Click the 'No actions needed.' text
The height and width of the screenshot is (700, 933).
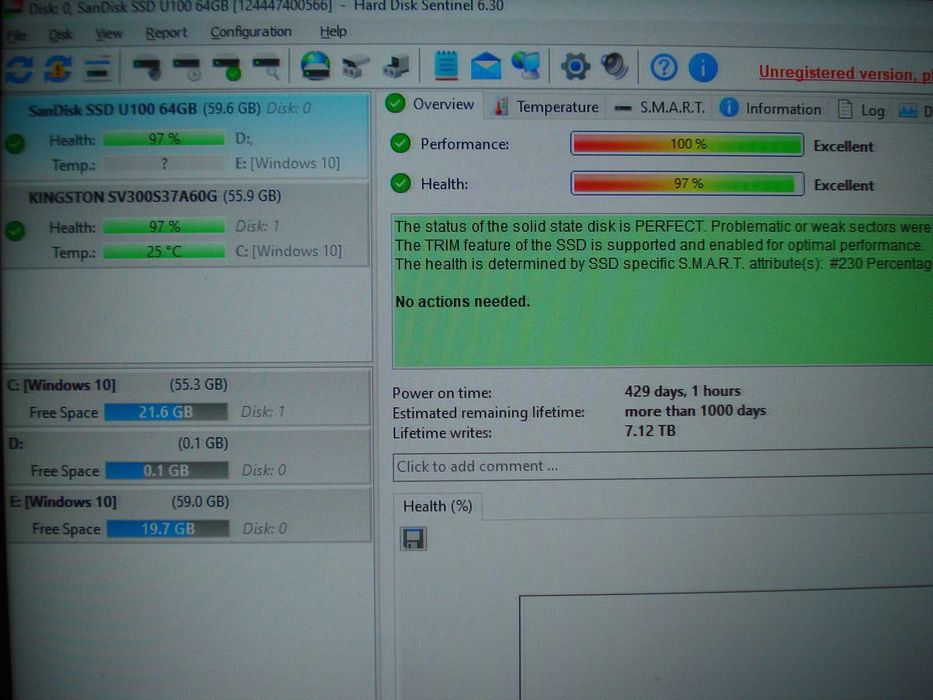click(462, 302)
